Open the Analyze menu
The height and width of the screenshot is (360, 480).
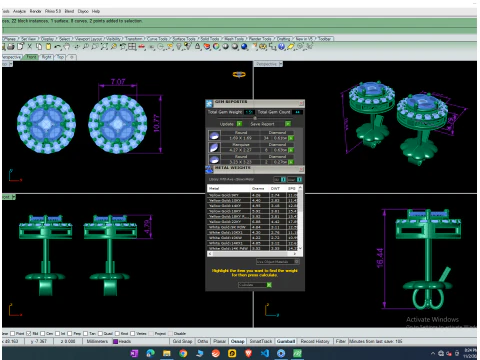tap(19, 11)
